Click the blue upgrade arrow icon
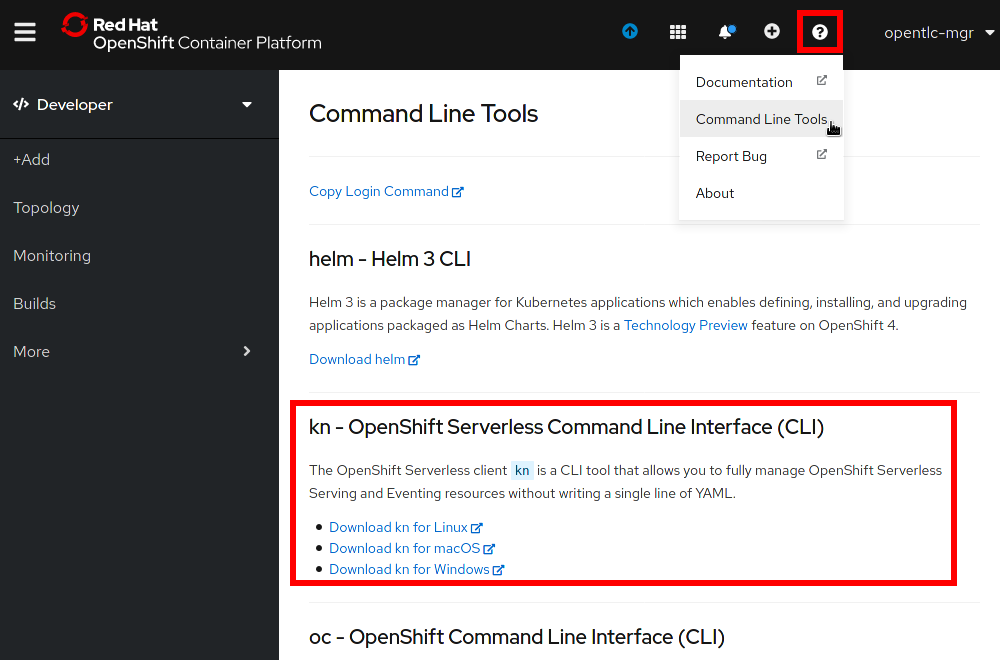Viewport: 1000px width, 660px height. click(x=630, y=32)
